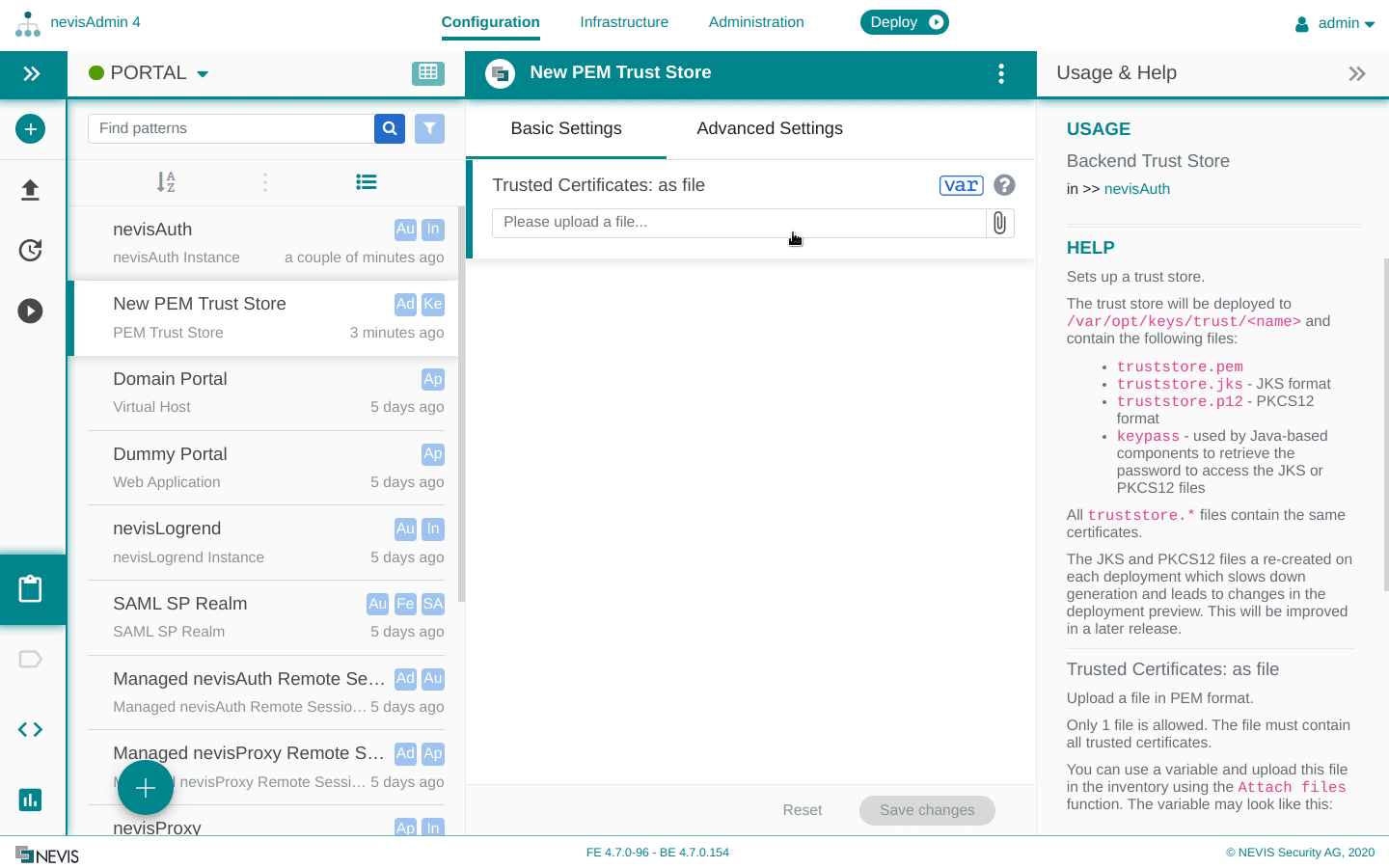The image size is (1389, 868).
Task: Click inside the Find patterns search field
Action: 231,128
